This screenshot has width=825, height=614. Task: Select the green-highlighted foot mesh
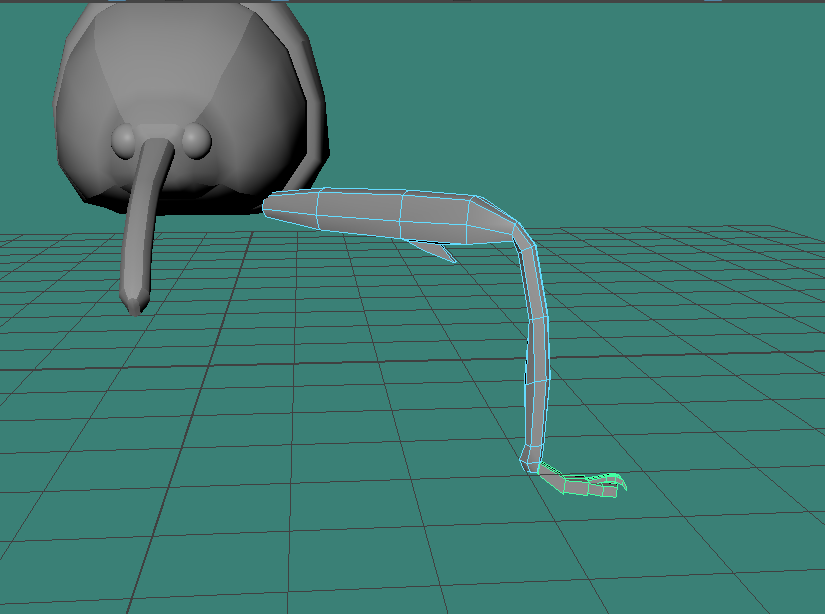point(585,487)
